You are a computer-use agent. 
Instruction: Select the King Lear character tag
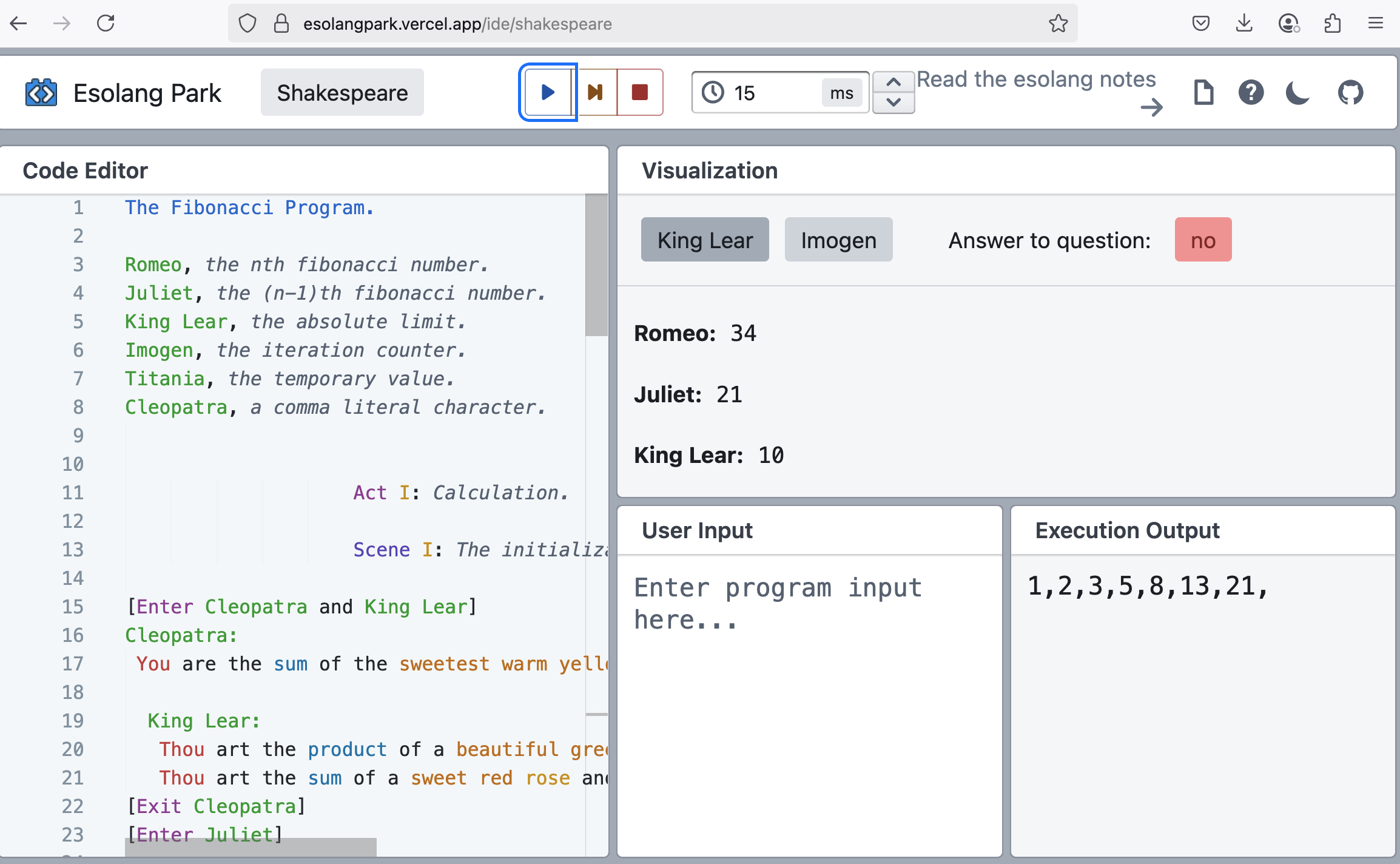click(x=705, y=240)
